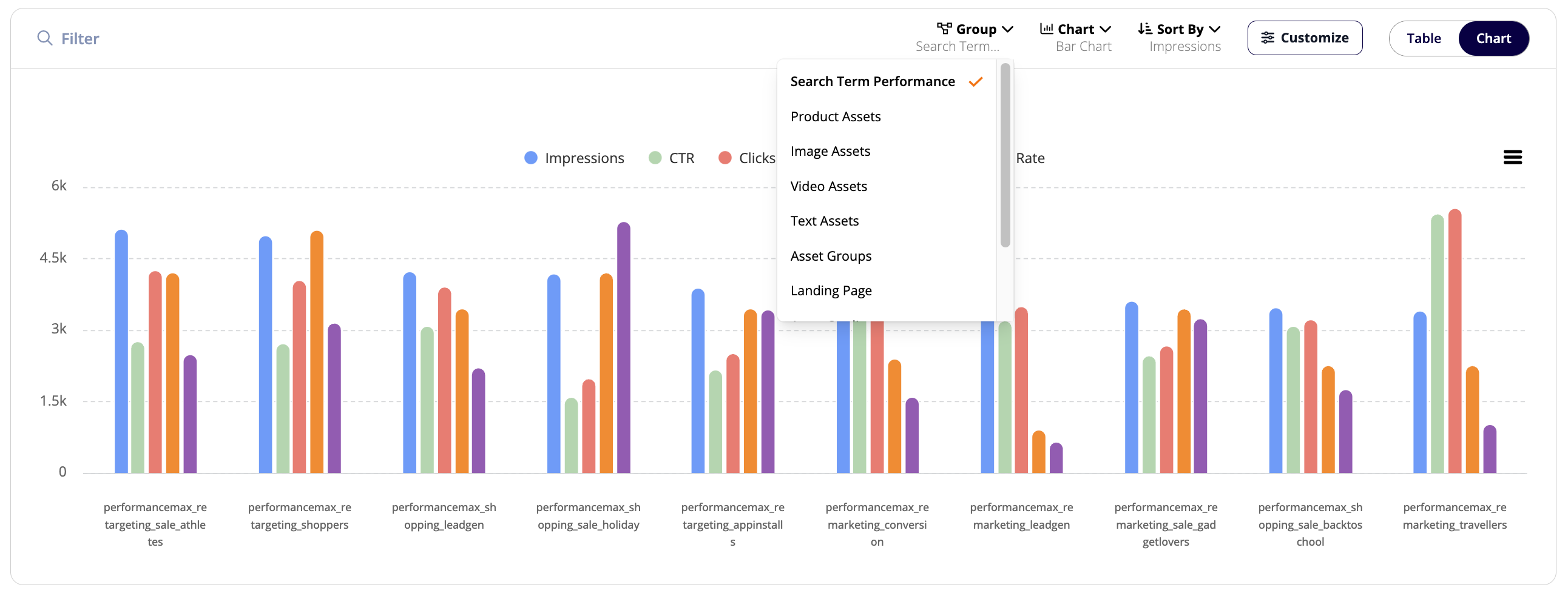This screenshot has width=1568, height=593.
Task: Click the blue Impressions legend color dot
Action: [531, 158]
